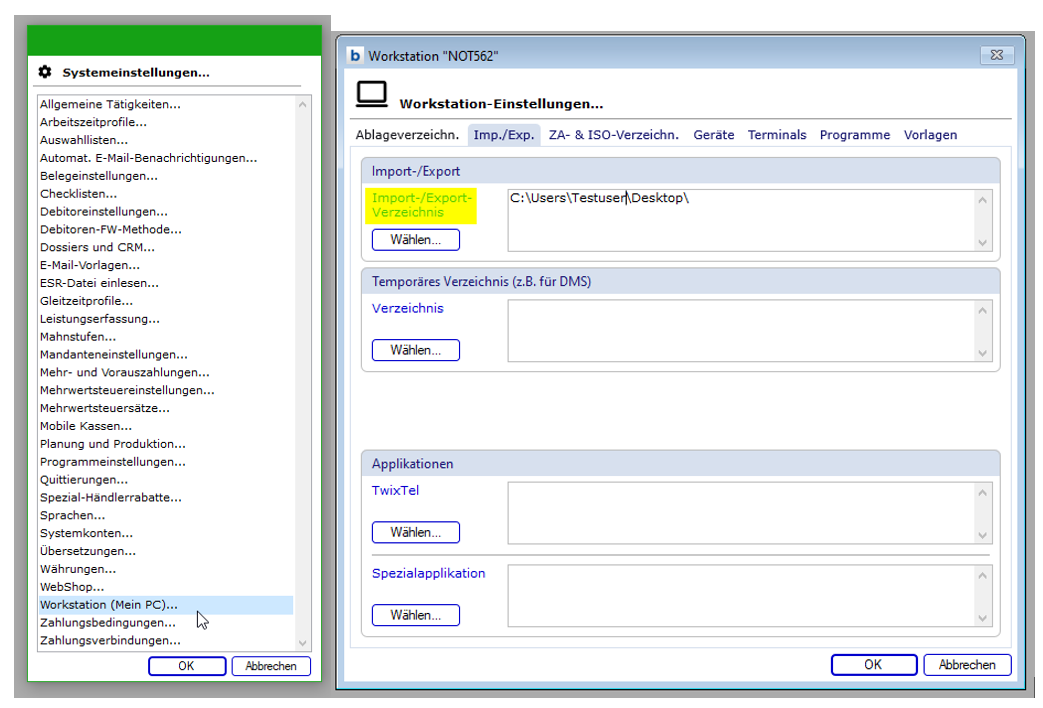Go to the Geräte tab

[713, 135]
